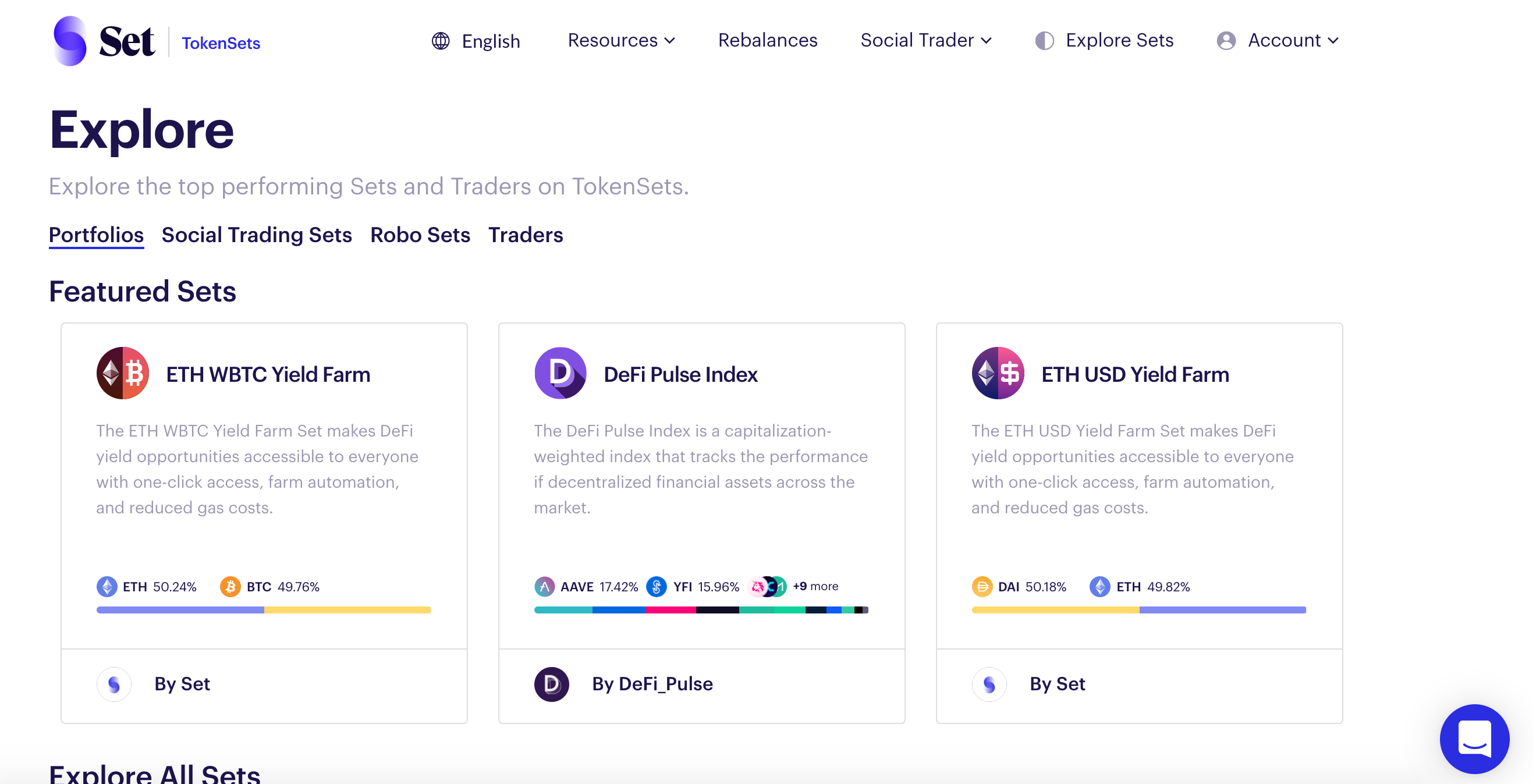Screen dimensions: 1536x784
Task: Toggle the dark mode half-circle icon
Action: pyautogui.click(x=1044, y=41)
